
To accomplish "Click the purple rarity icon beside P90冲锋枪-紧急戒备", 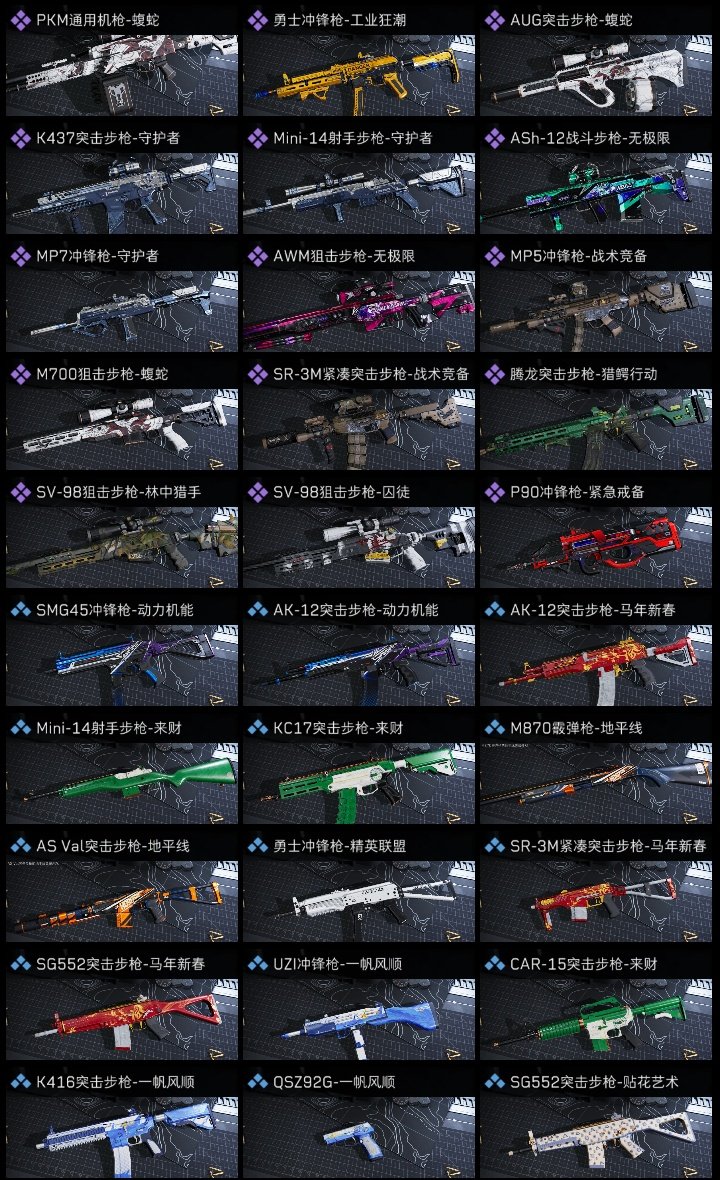I will point(494,492).
